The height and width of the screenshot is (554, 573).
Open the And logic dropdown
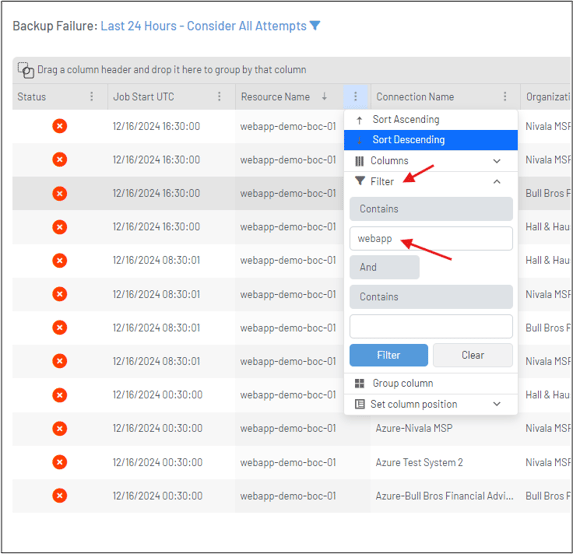(384, 267)
